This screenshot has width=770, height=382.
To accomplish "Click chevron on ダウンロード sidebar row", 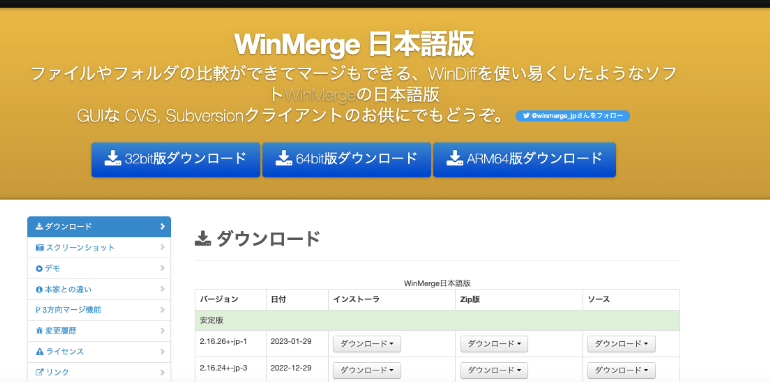I will (163, 226).
